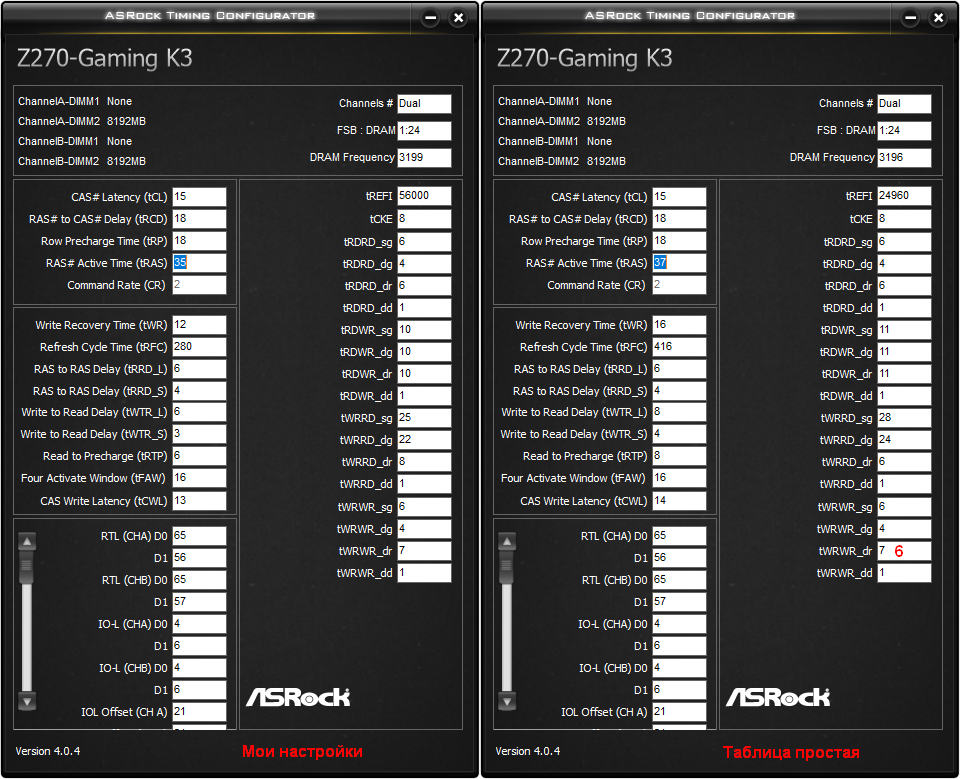960x780 pixels.
Task: Click IO-L (CHA) D0 field in right window
Action: point(679,624)
